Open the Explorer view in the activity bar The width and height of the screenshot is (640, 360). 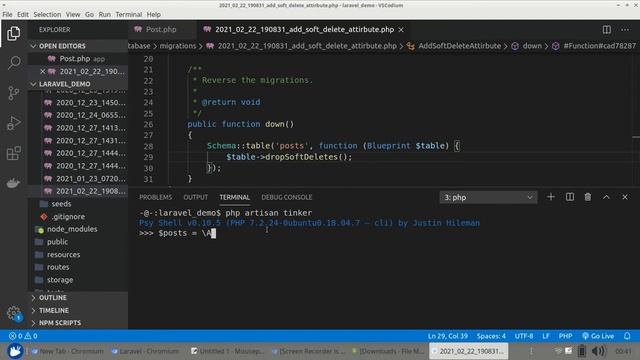pos(13,33)
